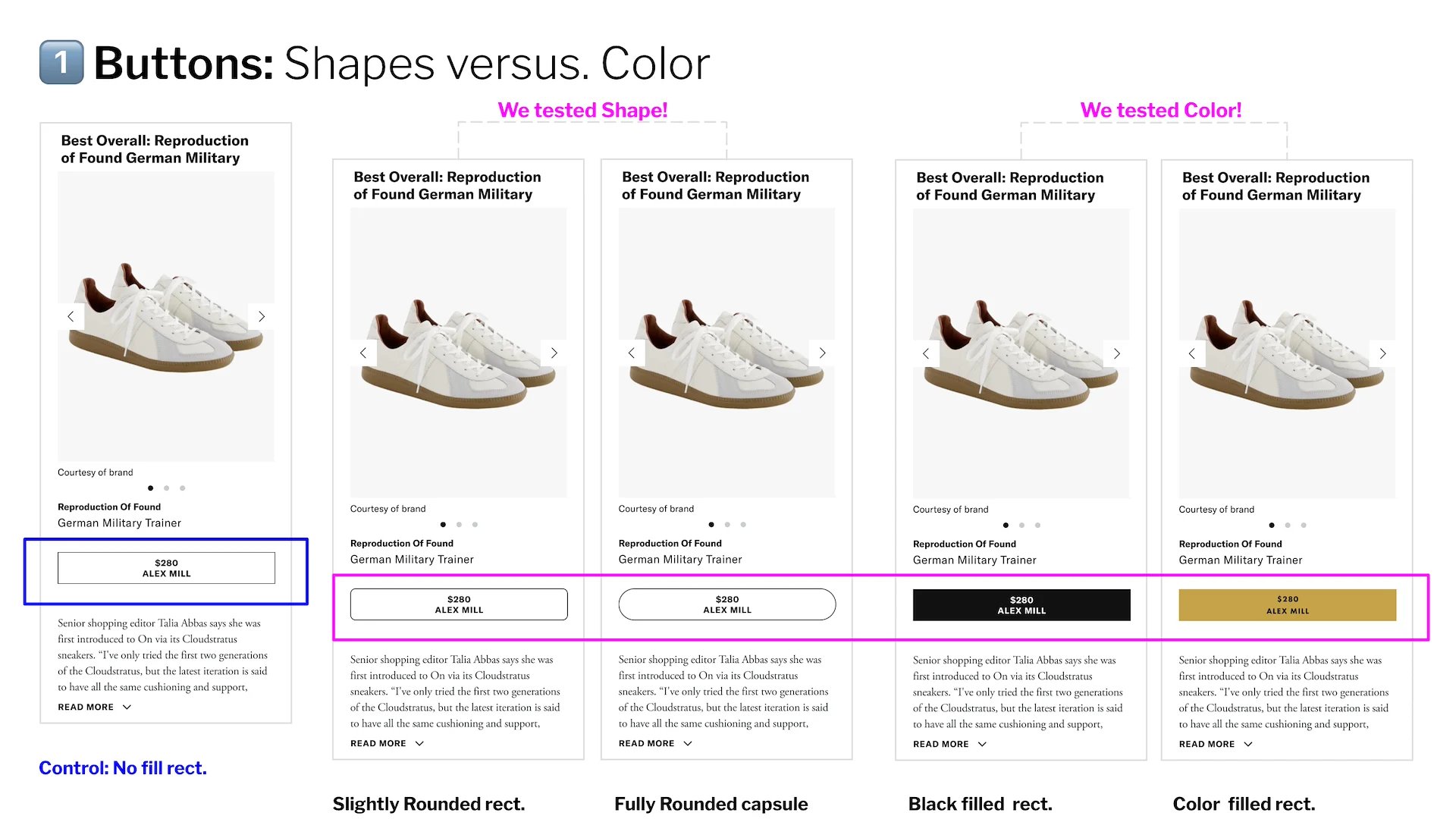Image resolution: width=1456 pixels, height=819 pixels.
Task: Expand READ MORE on fully rounded capsule card
Action: [x=655, y=743]
